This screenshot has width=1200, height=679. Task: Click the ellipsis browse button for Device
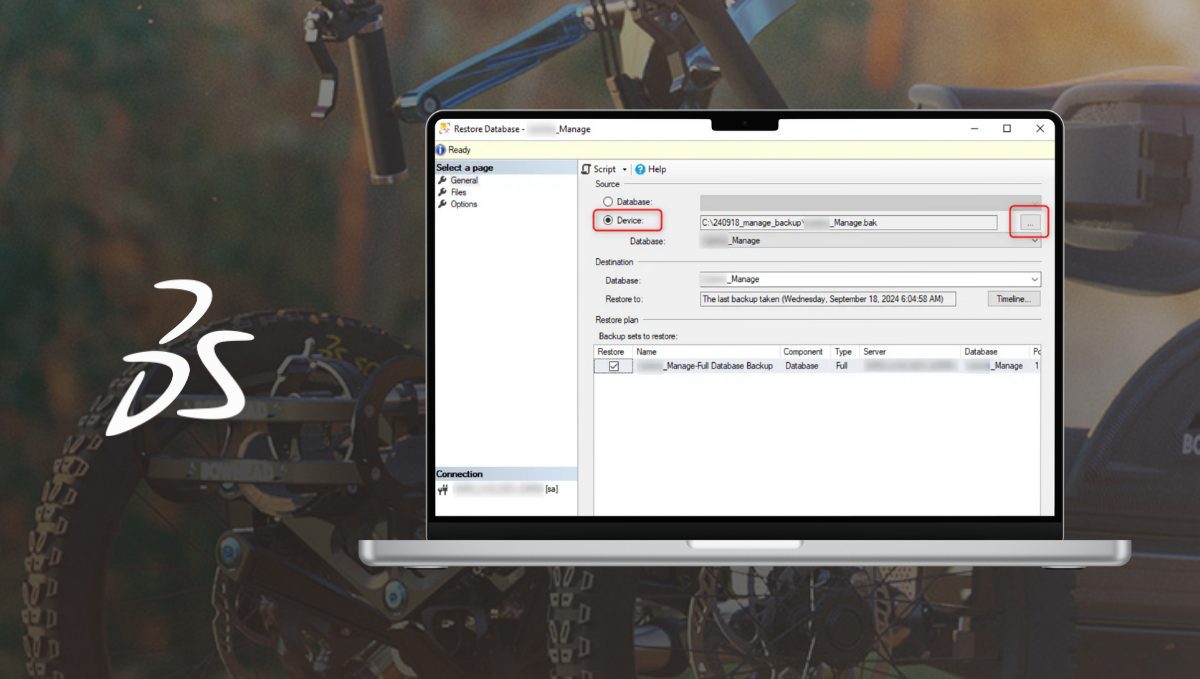click(x=1030, y=223)
